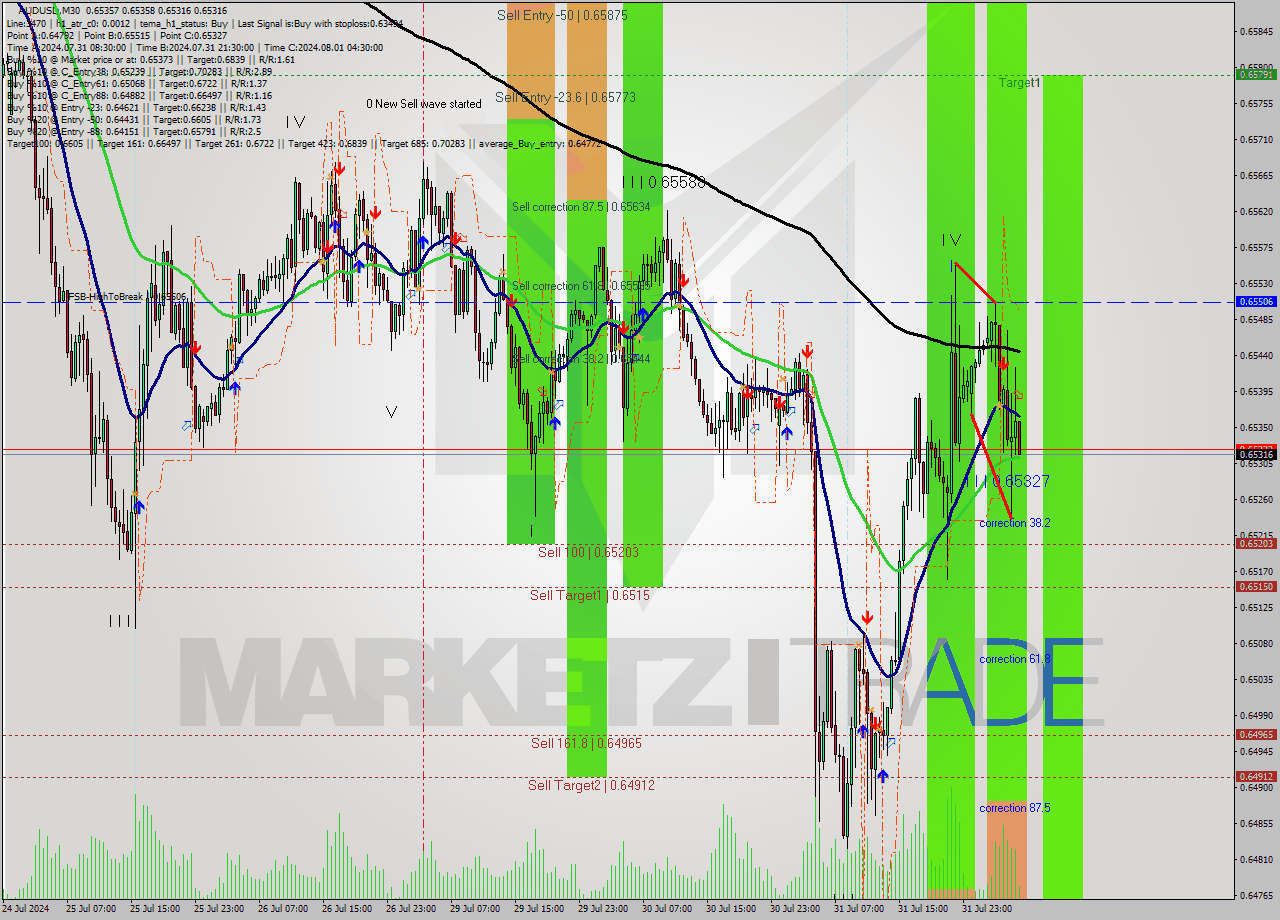Screen dimensions: 1280x920
Task: Select the red 0.65150 price tag
Action: coord(1256,587)
